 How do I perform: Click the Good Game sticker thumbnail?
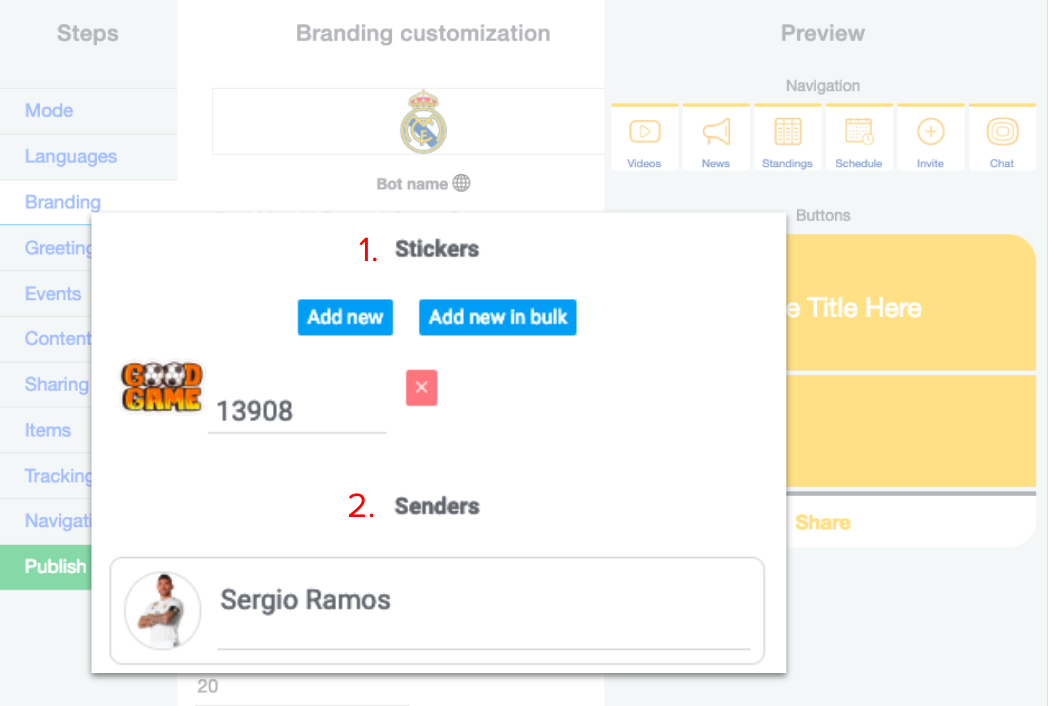pos(161,387)
